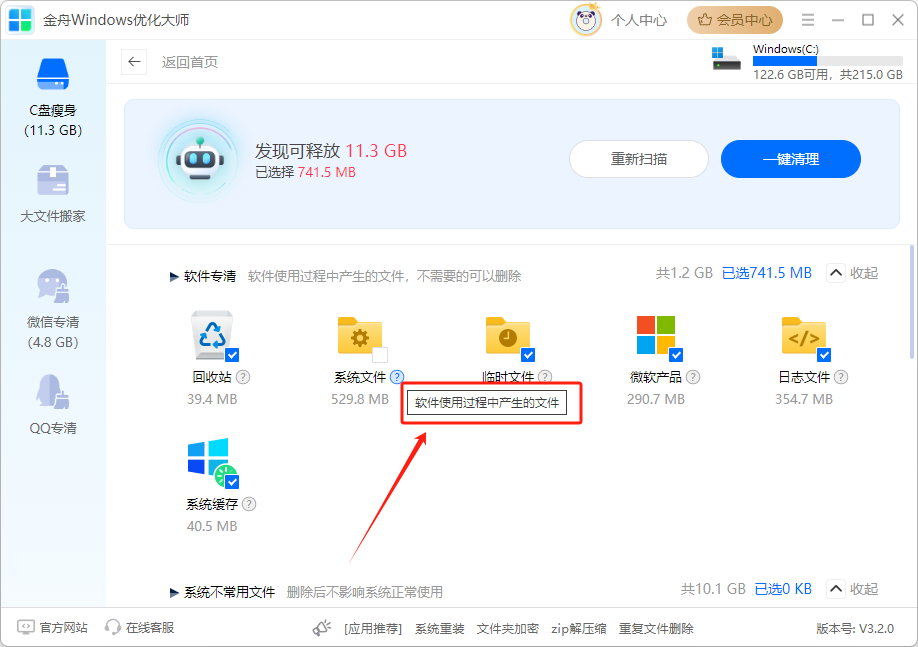The width and height of the screenshot is (918, 647).
Task: Click the help icon beside 微软产品
Action: (x=693, y=377)
